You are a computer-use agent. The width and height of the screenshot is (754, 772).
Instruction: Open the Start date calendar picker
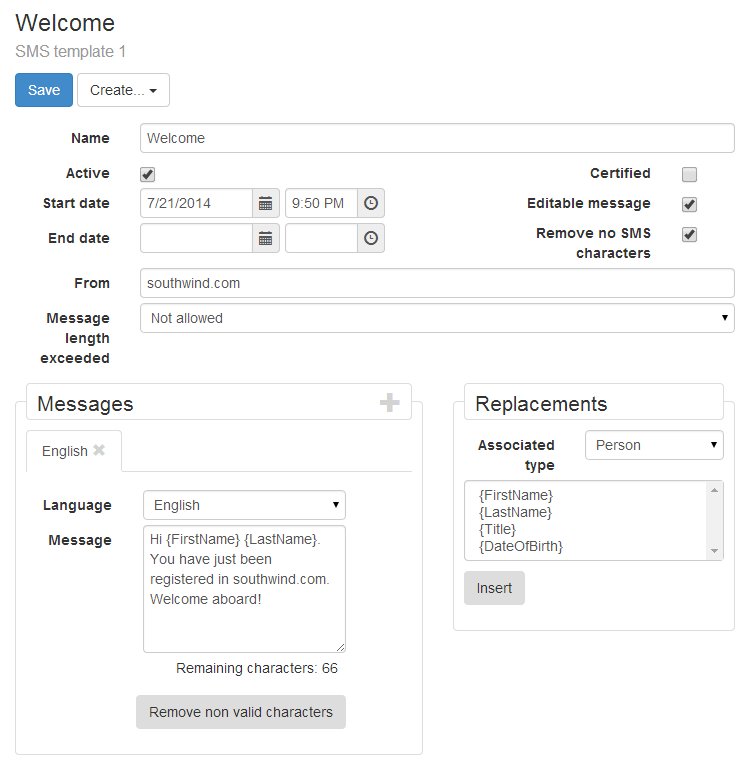(265, 203)
